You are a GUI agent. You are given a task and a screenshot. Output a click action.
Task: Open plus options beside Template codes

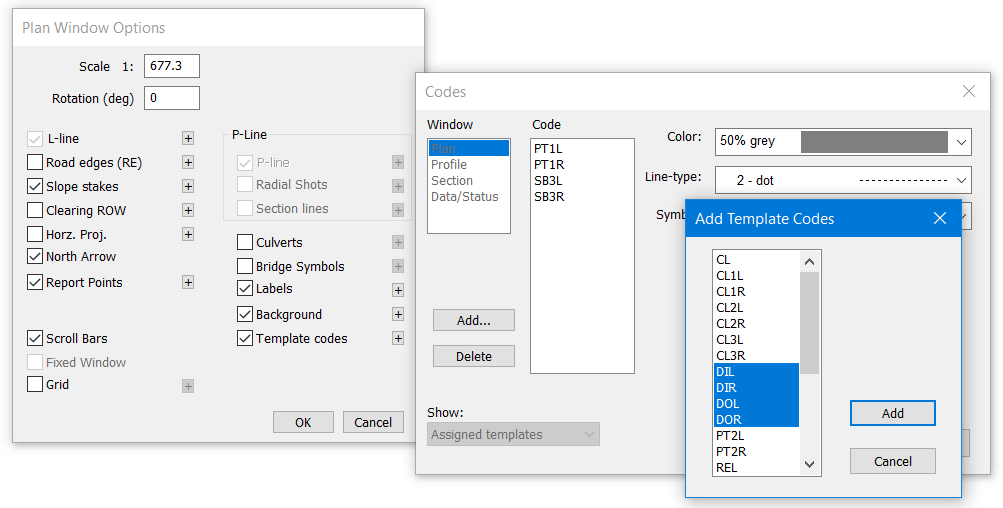click(398, 338)
